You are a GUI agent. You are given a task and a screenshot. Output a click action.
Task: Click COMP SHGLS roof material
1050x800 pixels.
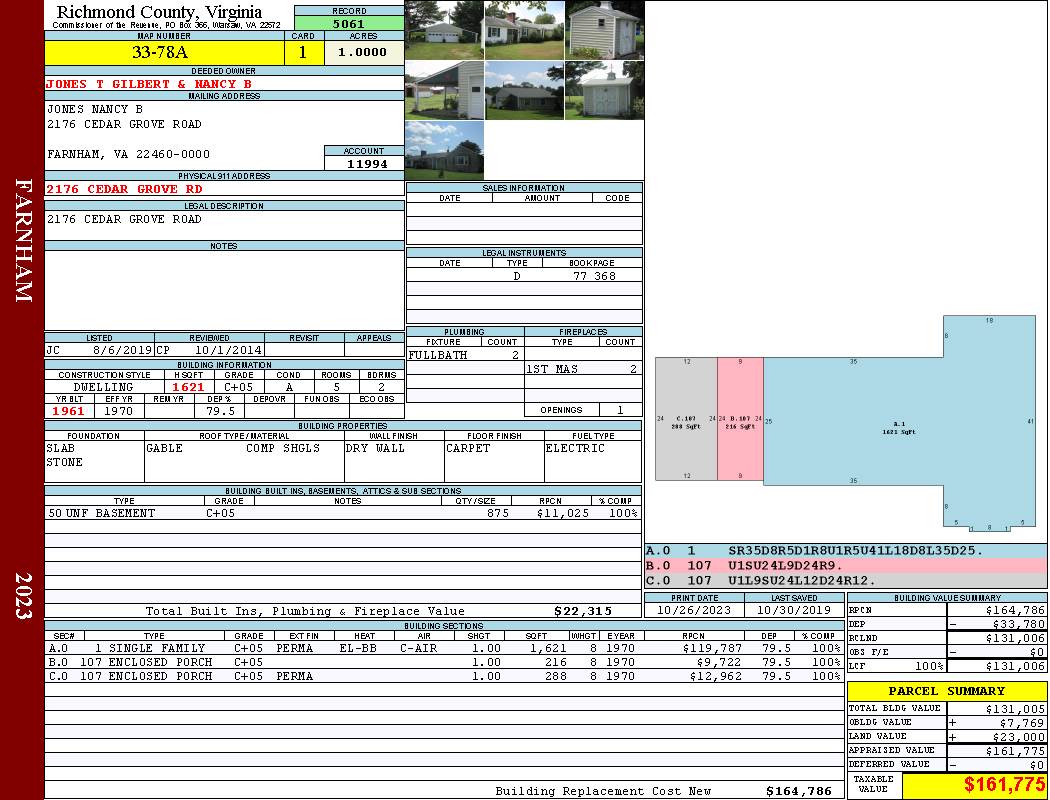tap(283, 448)
